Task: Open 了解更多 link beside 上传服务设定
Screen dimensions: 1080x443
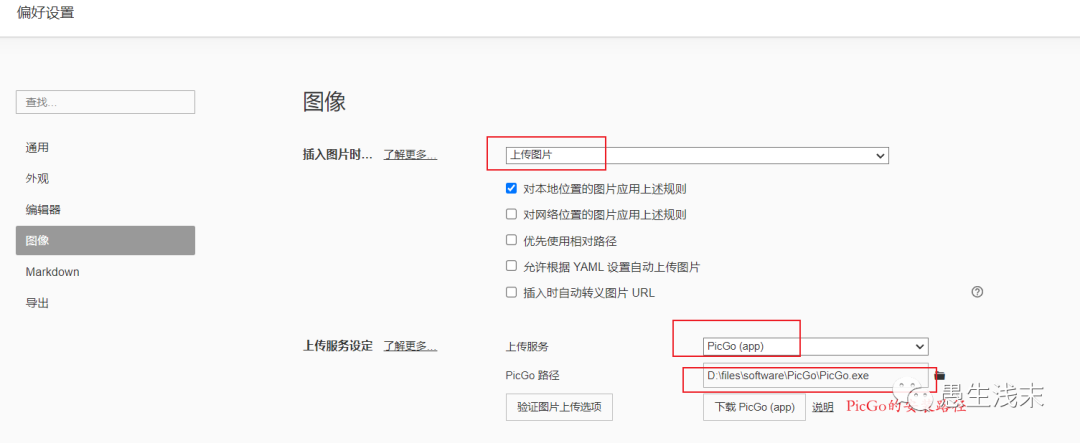Action: (410, 346)
